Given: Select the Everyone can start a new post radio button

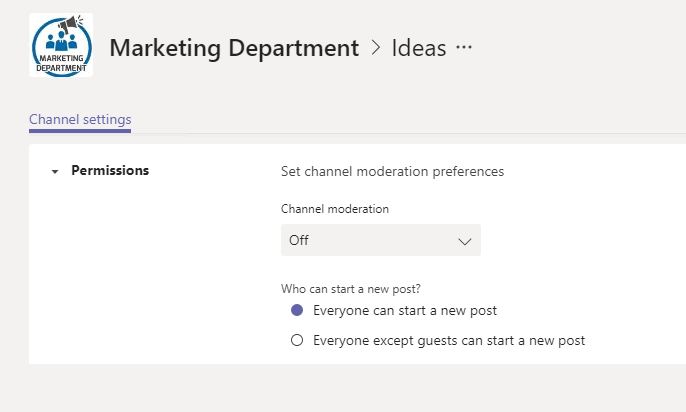Looking at the screenshot, I should pos(296,310).
